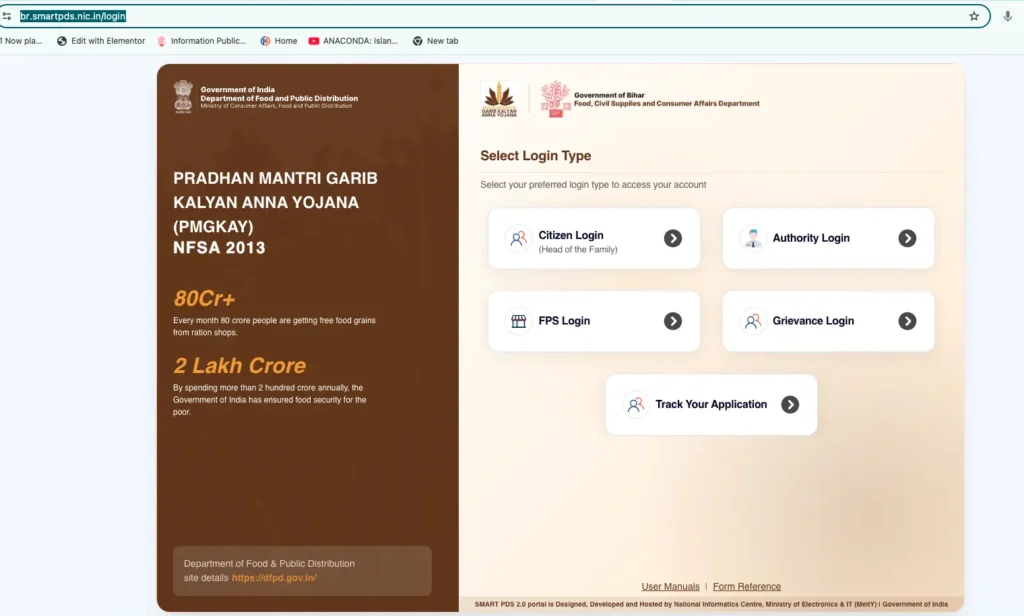Click the 80Cr+ statistic text

coord(204,299)
